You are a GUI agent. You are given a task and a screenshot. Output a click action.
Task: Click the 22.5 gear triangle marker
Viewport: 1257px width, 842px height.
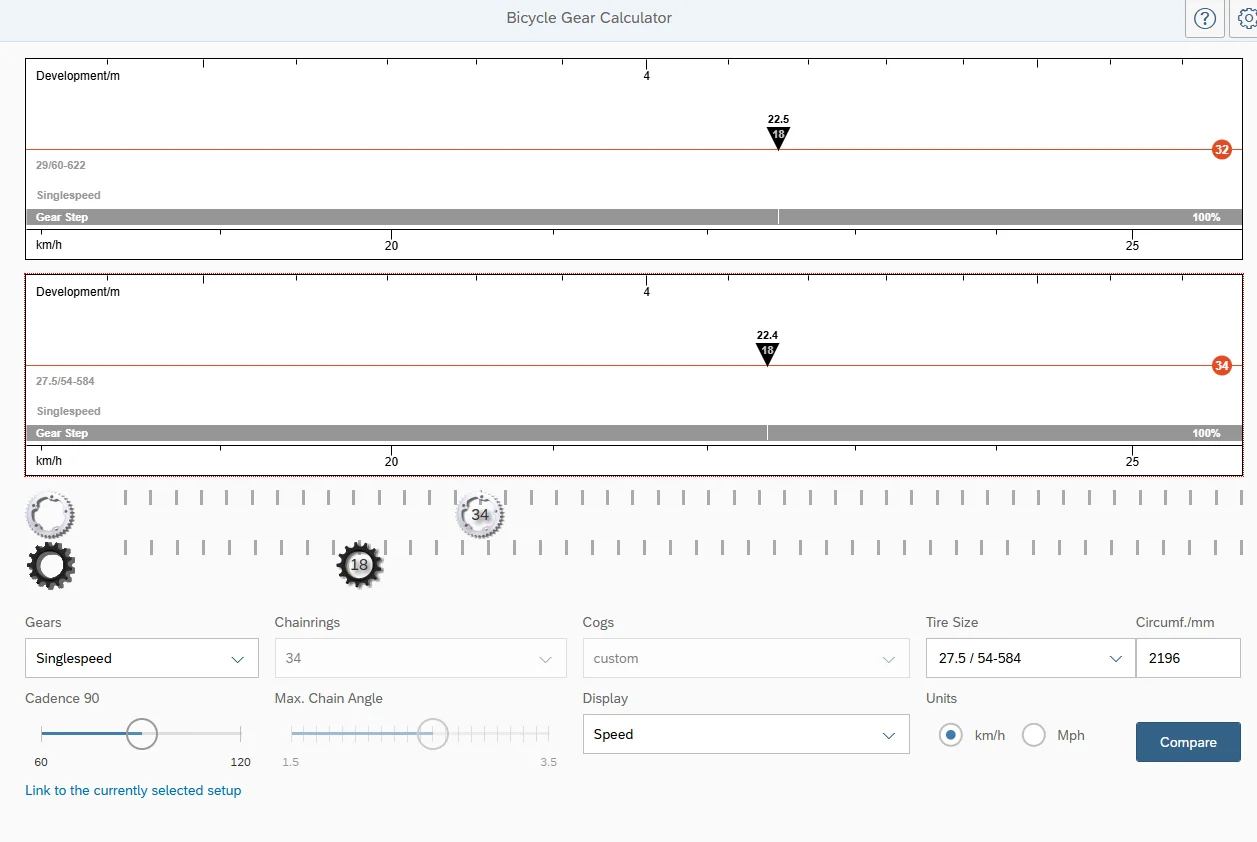[x=778, y=136]
